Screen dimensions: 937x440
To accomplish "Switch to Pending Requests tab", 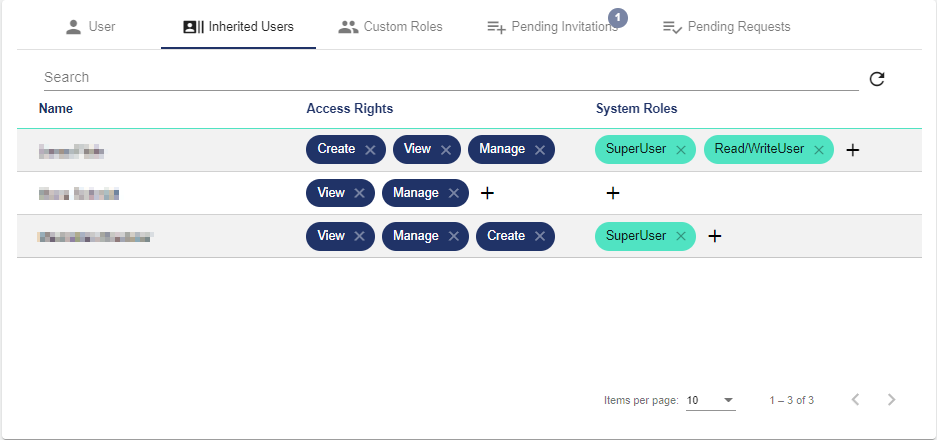I will 726,26.
